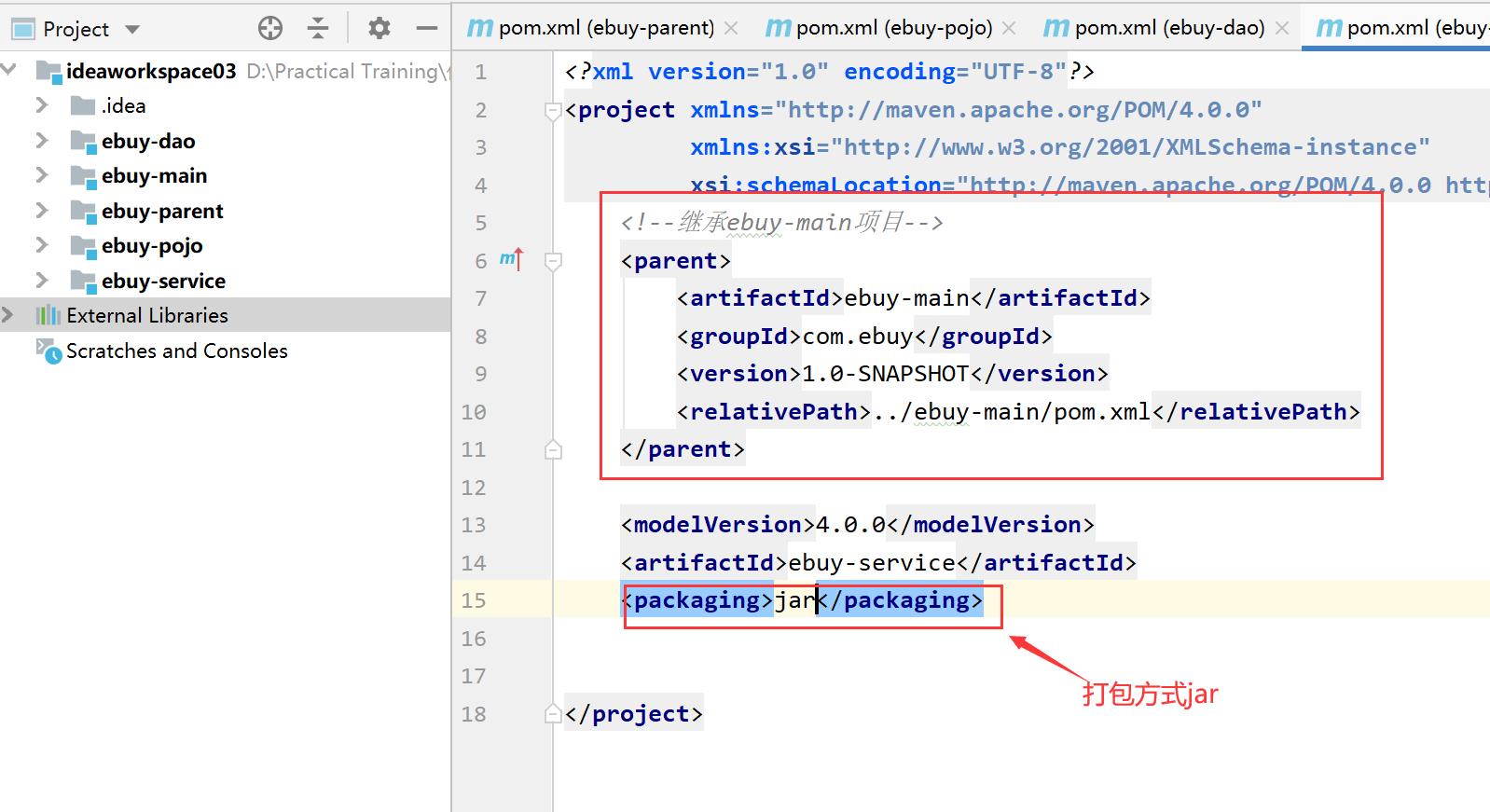Select ebuy-pojo in project tree
This screenshot has height=812, width=1490.
152,245
